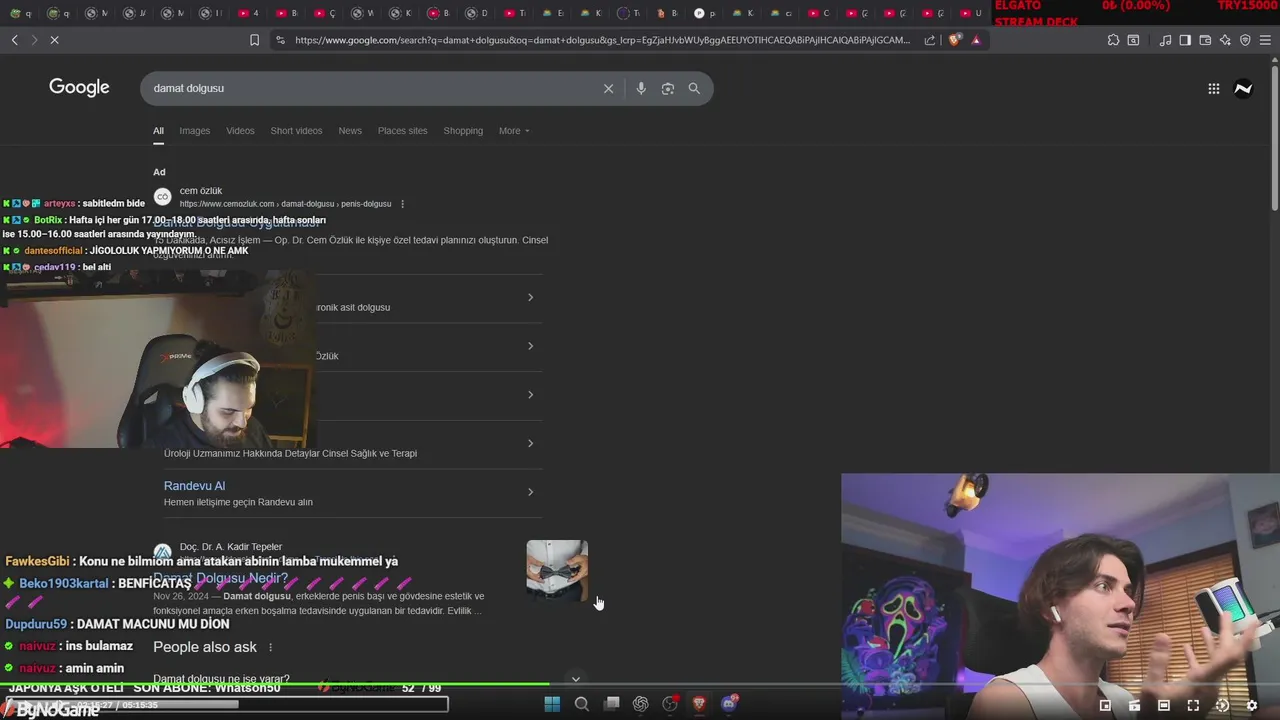Screen dimensions: 1280x720
Task: Switch to the News tab
Action: point(350,131)
